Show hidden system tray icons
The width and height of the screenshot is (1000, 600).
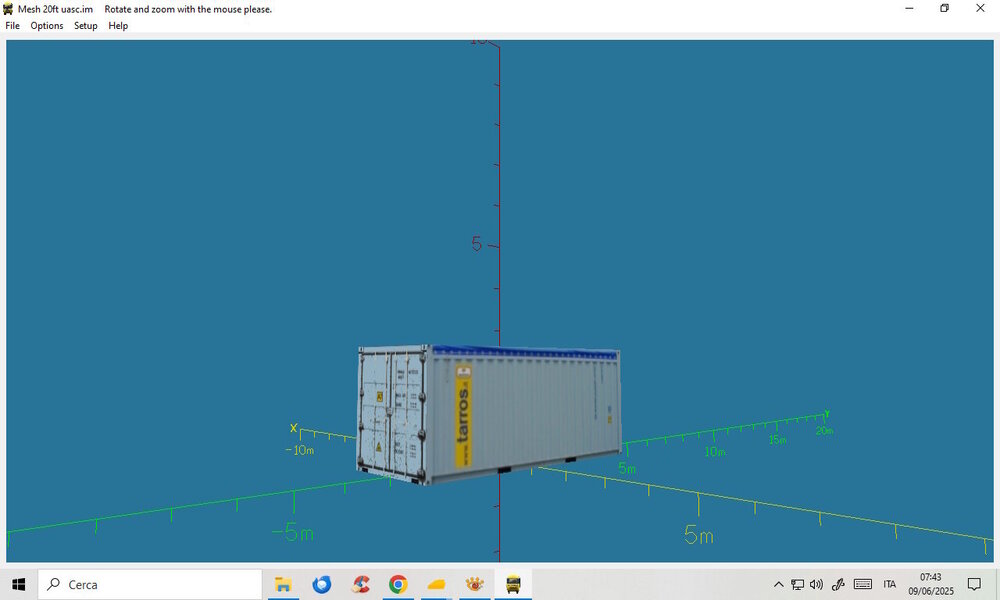point(778,584)
